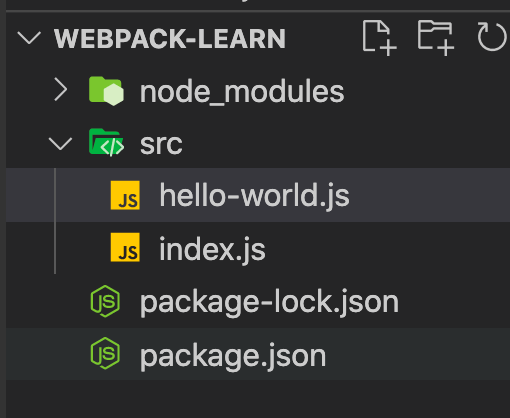The width and height of the screenshot is (510, 418).
Task: Click the New File icon
Action: pos(379,38)
